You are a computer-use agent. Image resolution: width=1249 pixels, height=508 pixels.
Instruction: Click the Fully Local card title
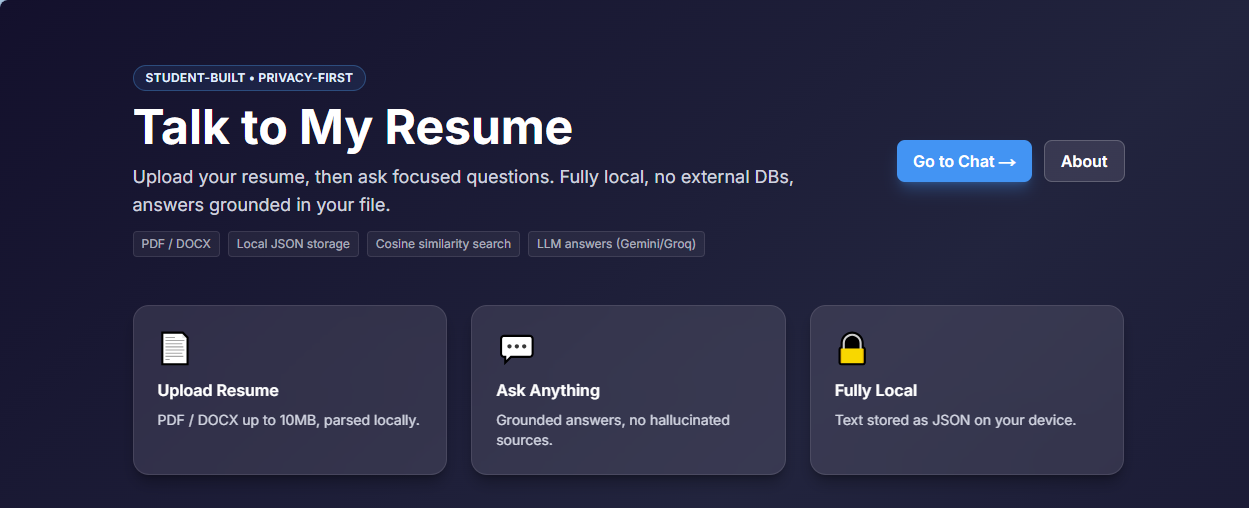click(876, 390)
